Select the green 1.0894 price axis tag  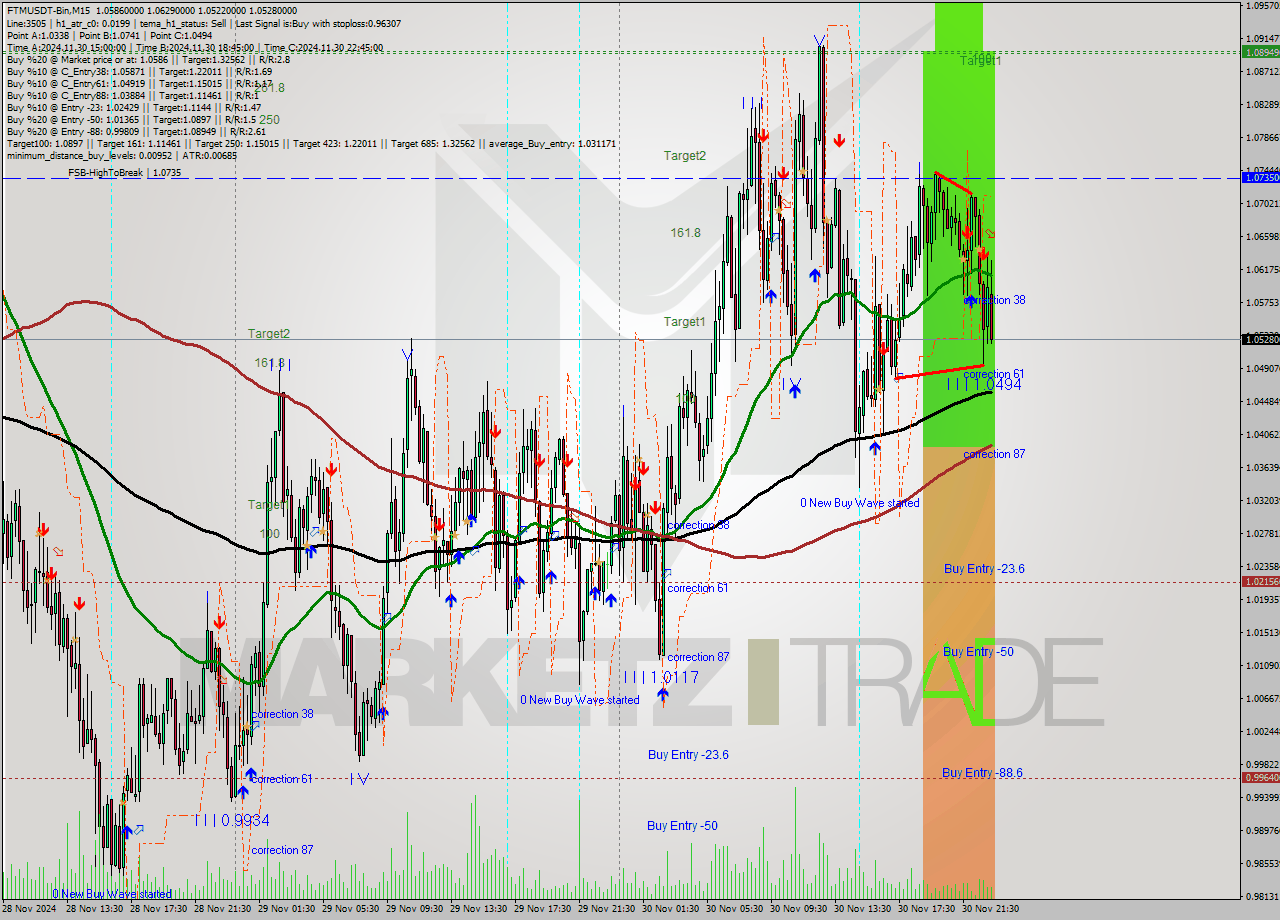coord(1260,51)
